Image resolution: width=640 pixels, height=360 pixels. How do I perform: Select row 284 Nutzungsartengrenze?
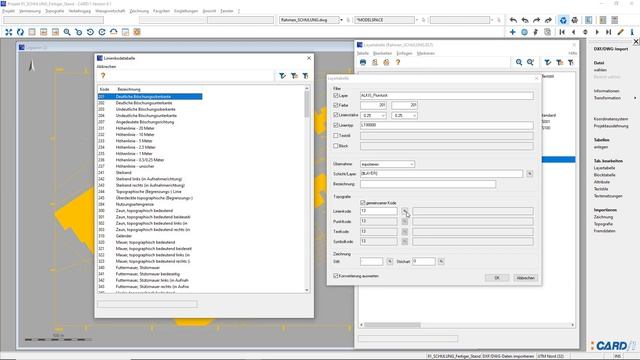click(x=150, y=204)
